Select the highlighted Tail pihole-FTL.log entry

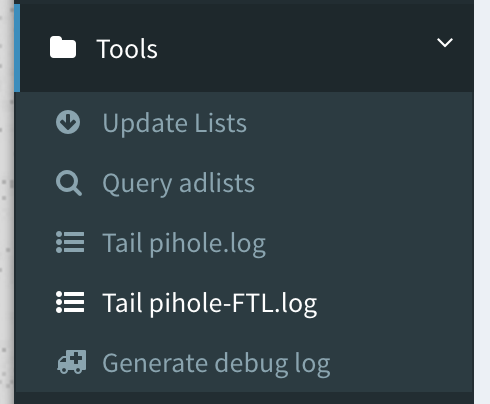coord(210,304)
